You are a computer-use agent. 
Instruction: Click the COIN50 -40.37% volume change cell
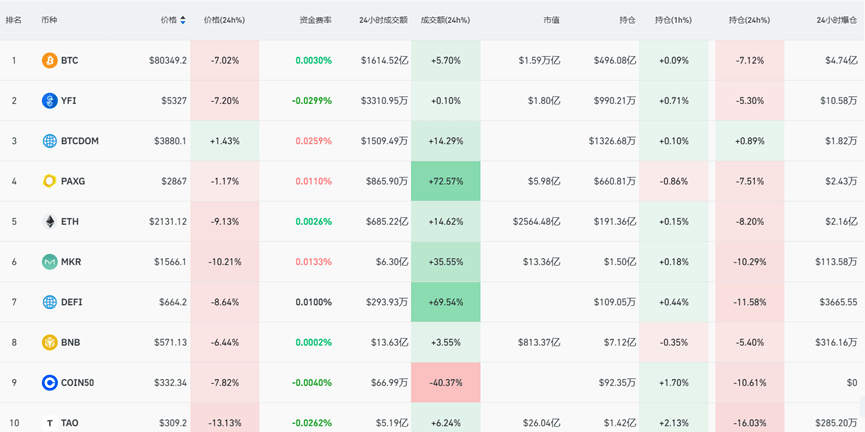pos(445,382)
